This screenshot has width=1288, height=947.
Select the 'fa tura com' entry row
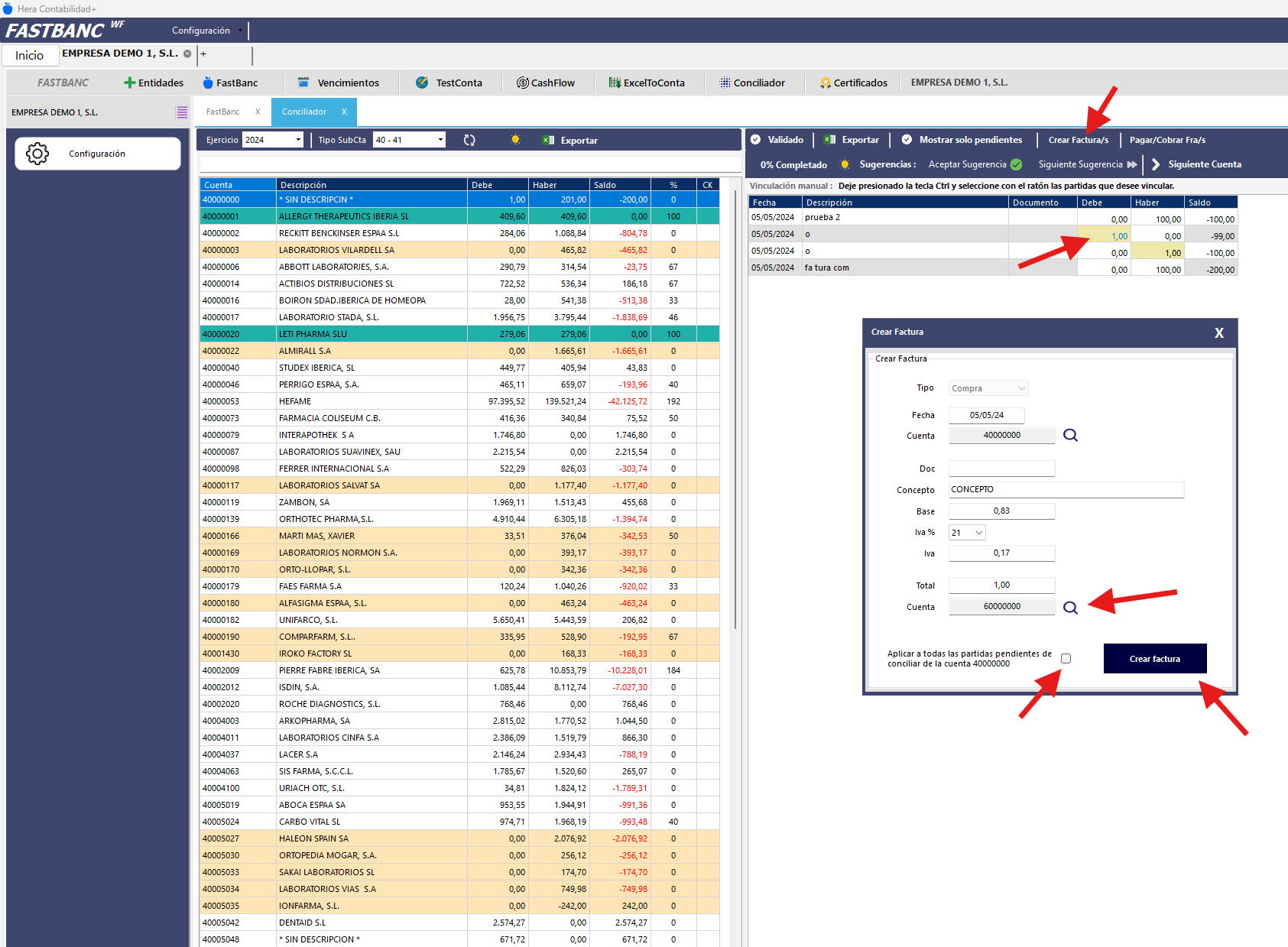[x=992, y=268]
